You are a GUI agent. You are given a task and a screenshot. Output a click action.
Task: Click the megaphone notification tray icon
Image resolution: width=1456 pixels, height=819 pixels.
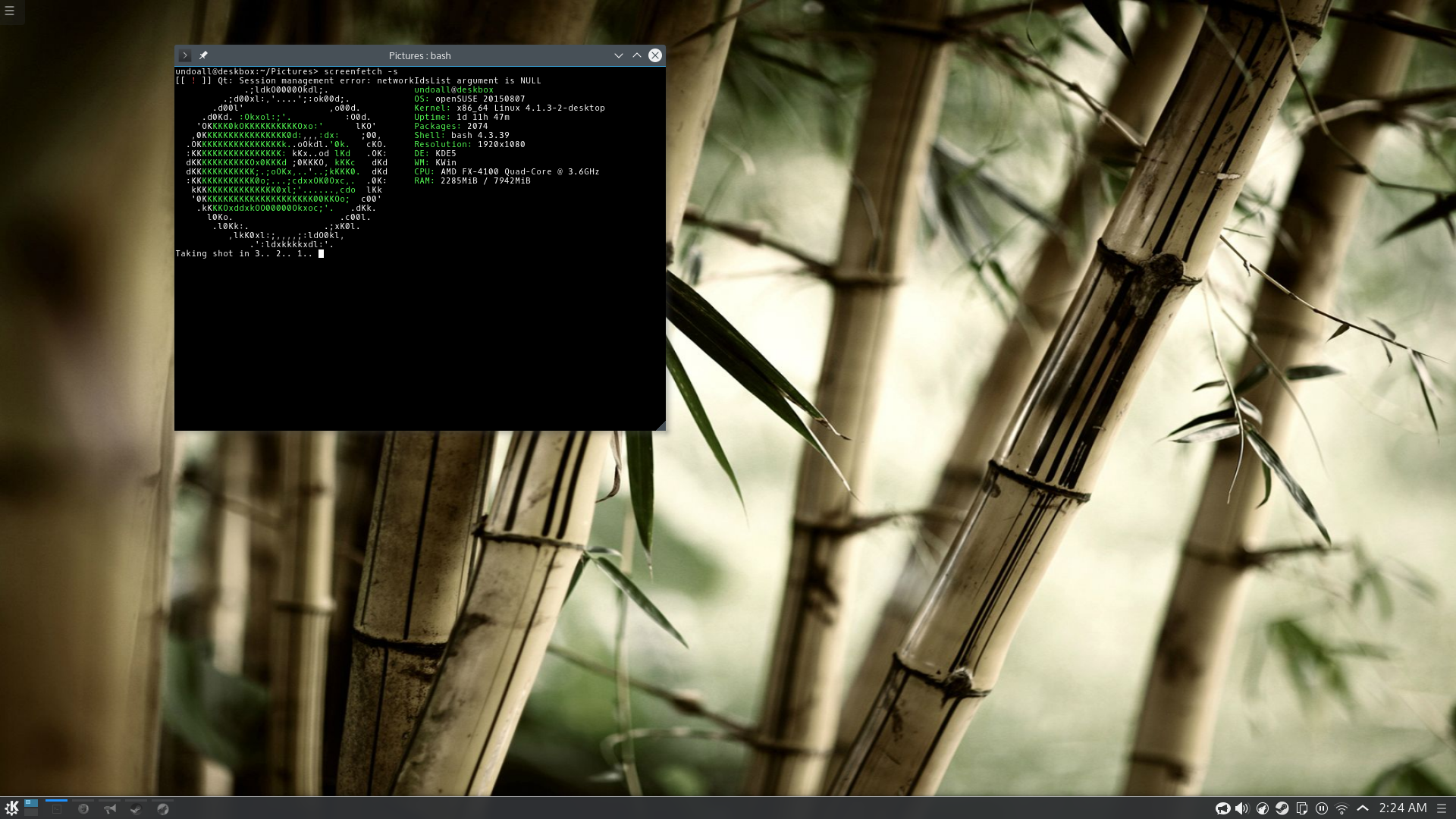pyautogui.click(x=1222, y=808)
